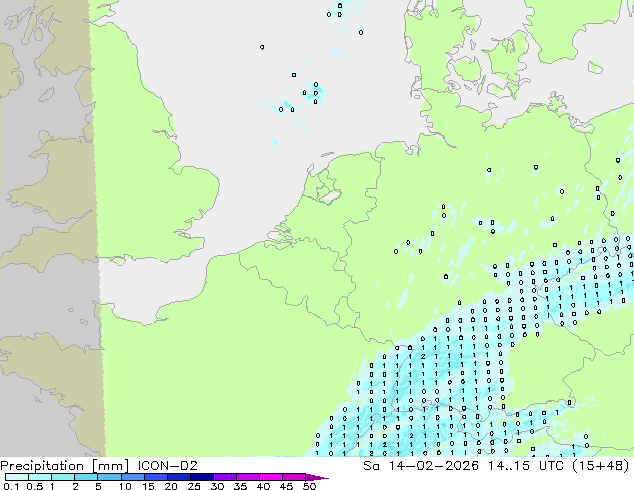The height and width of the screenshot is (490, 634).
Task: Click the '10' legend scale label
Action: 125,486
